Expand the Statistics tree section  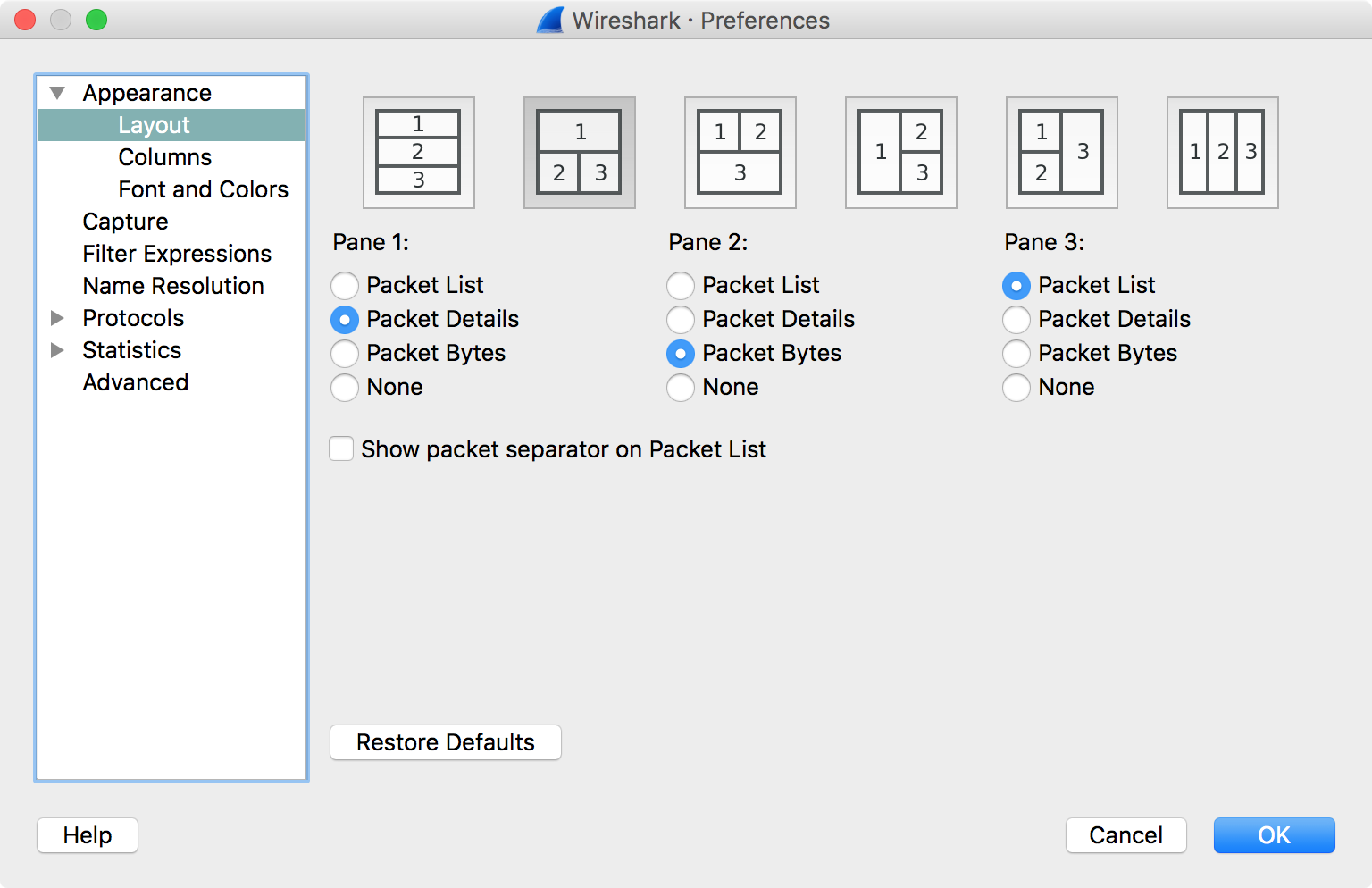click(58, 350)
